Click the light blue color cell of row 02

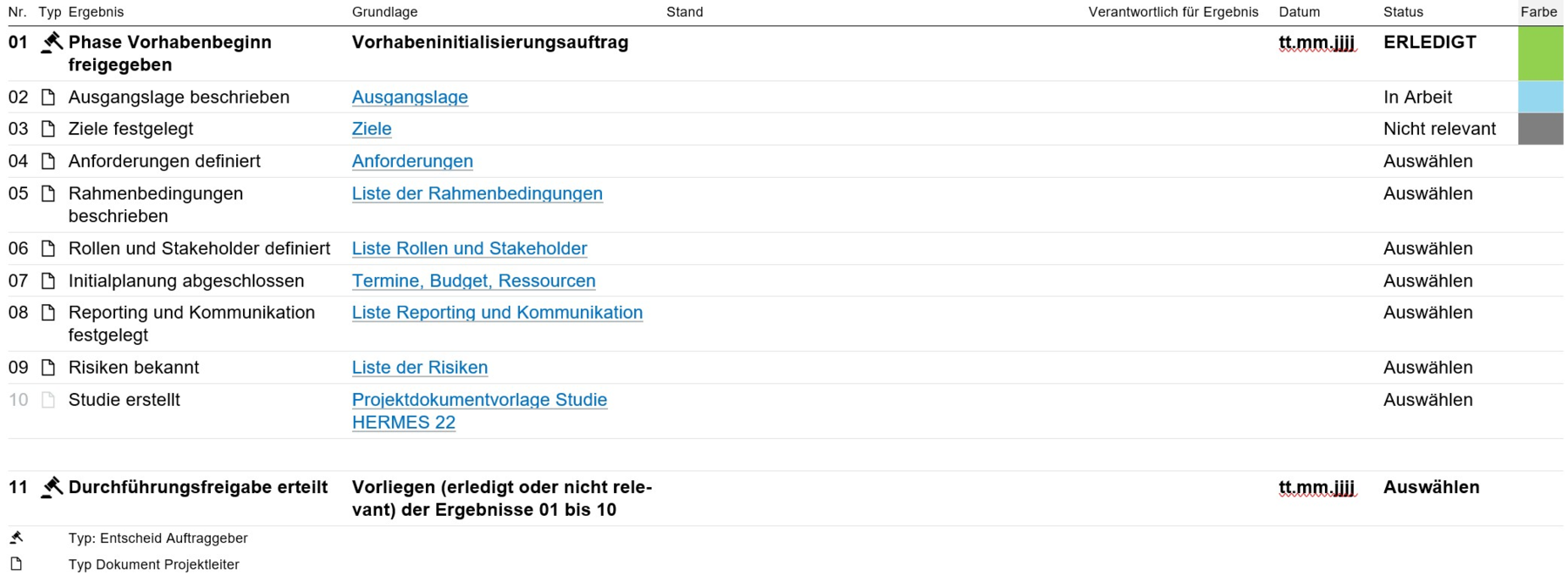(x=1540, y=97)
